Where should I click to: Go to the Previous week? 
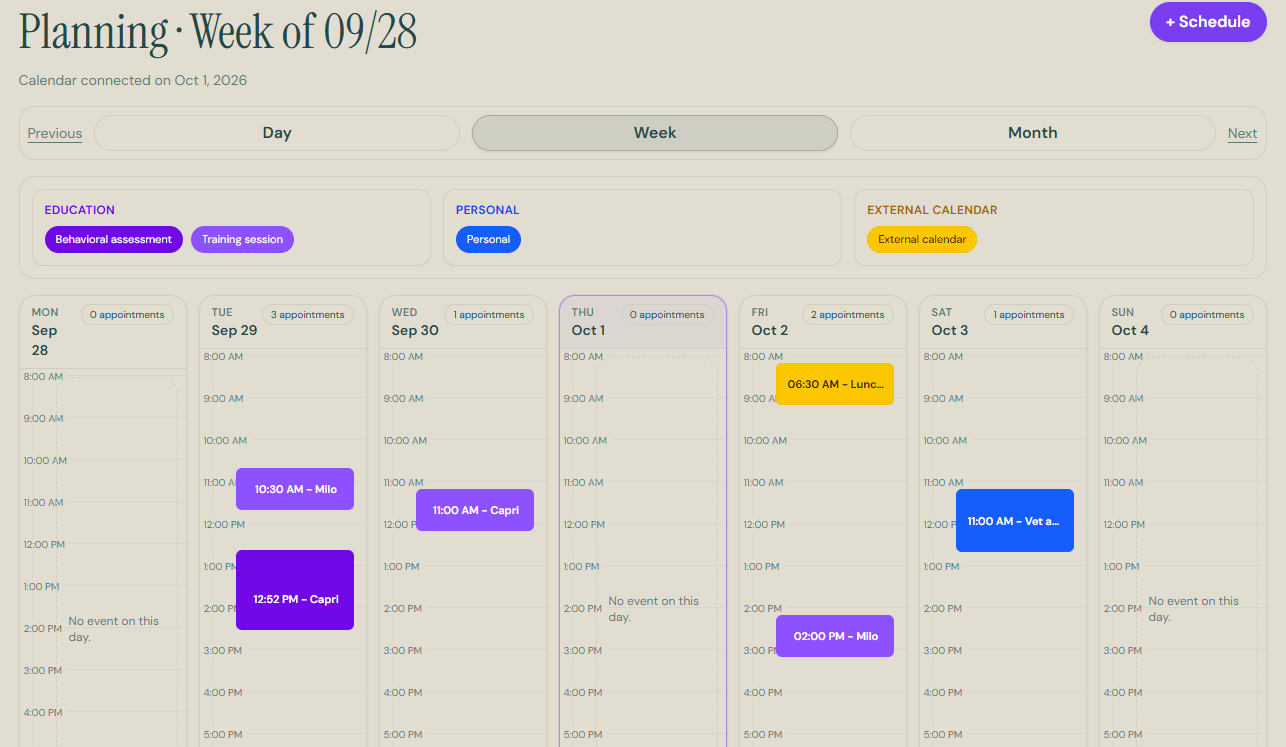(x=55, y=133)
